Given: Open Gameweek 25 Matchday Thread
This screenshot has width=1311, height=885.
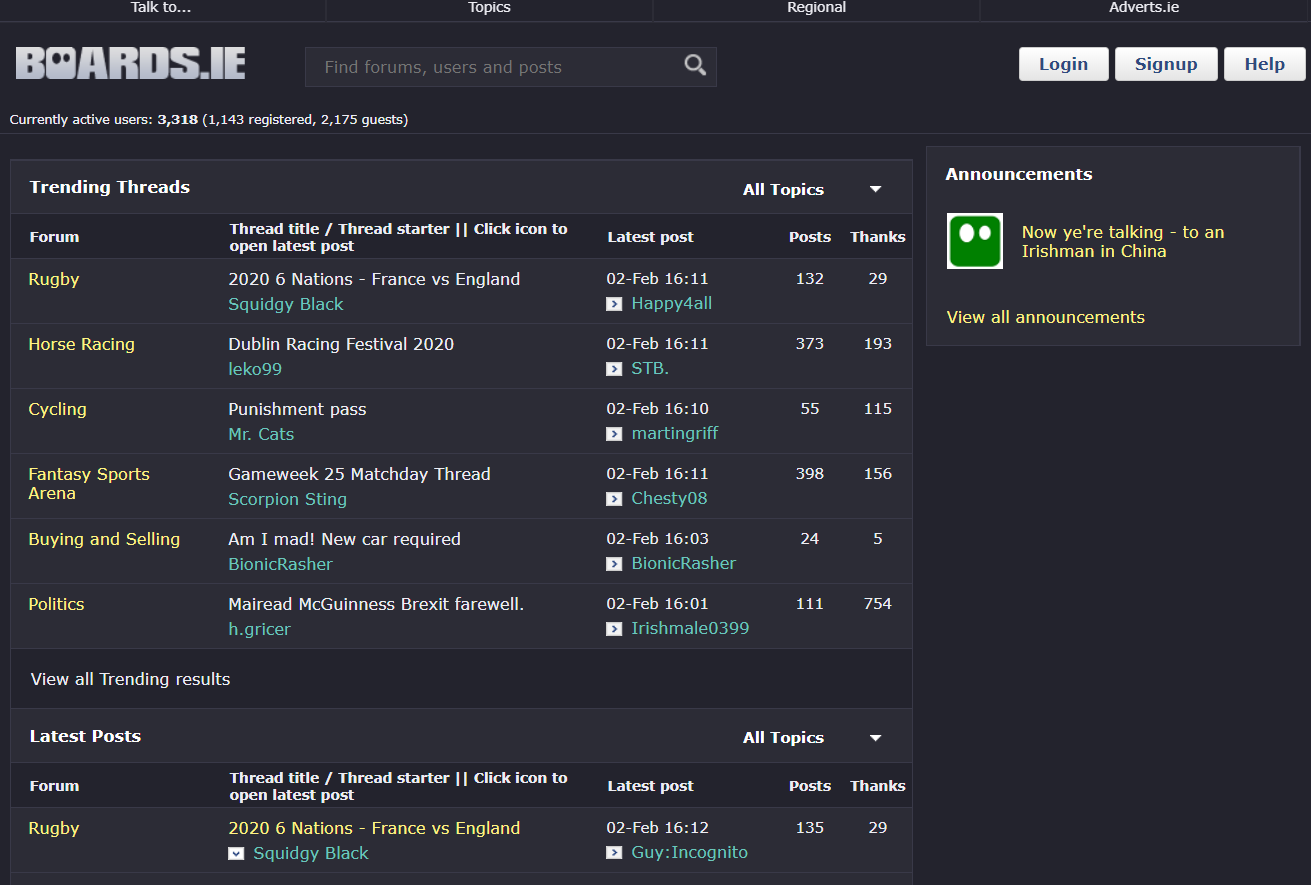Looking at the screenshot, I should pyautogui.click(x=359, y=474).
